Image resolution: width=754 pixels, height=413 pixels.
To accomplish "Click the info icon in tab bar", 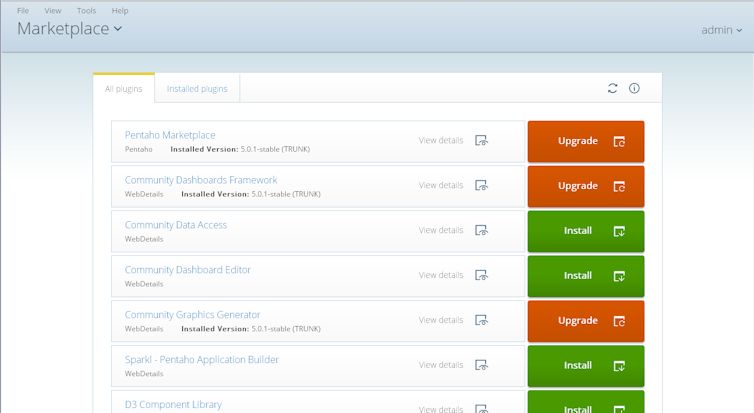I will coord(634,88).
